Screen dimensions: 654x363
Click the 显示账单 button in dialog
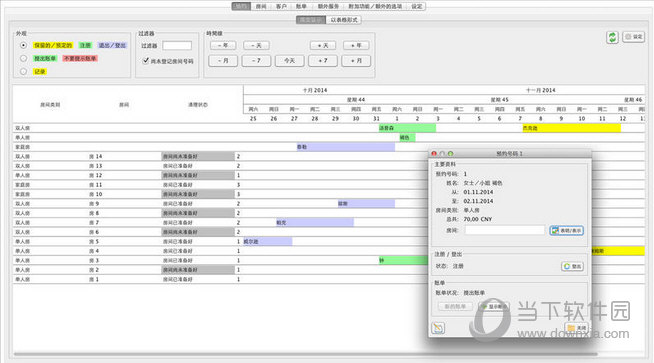494,306
